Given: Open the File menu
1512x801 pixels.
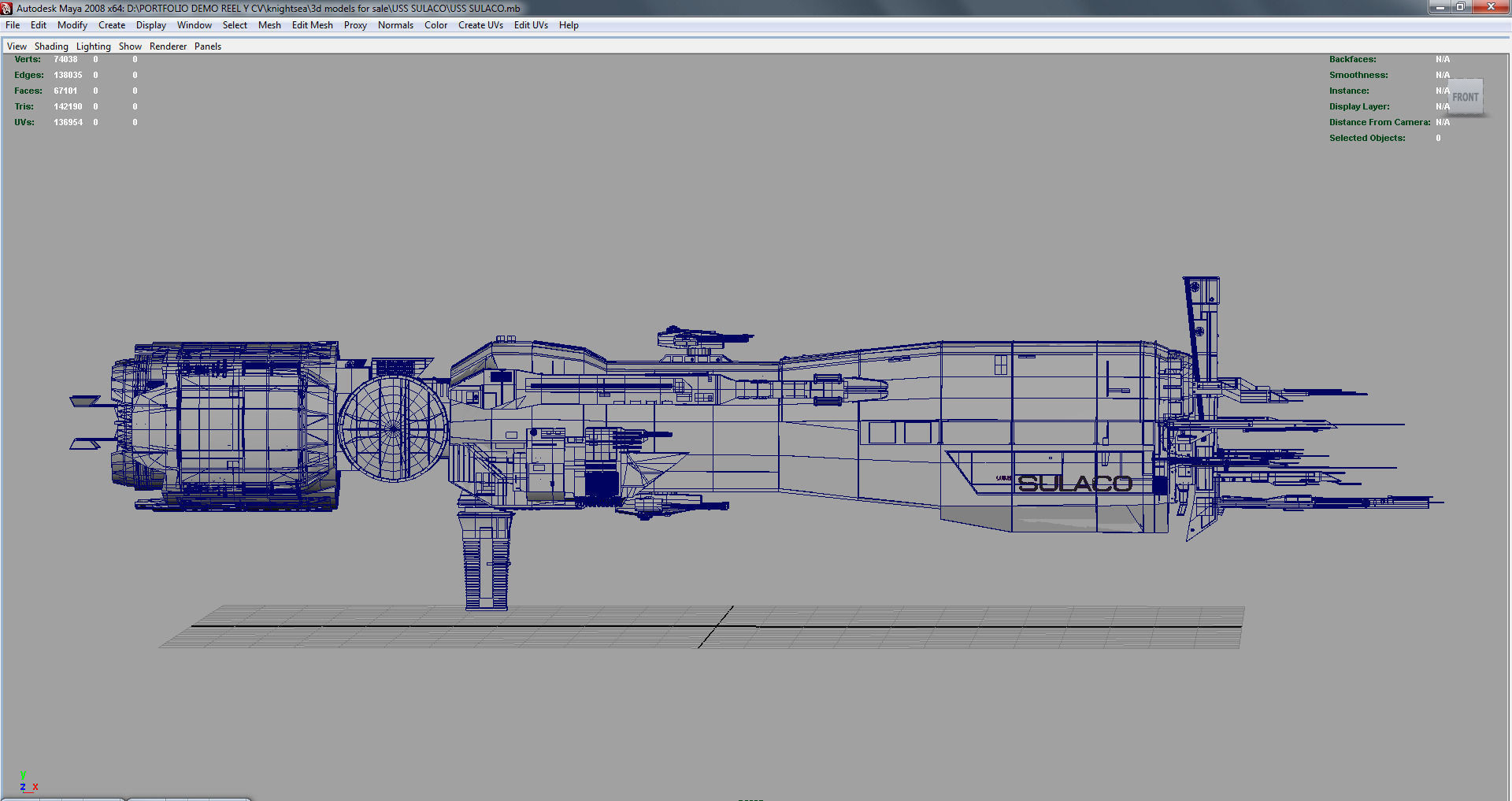Looking at the screenshot, I should pyautogui.click(x=13, y=25).
